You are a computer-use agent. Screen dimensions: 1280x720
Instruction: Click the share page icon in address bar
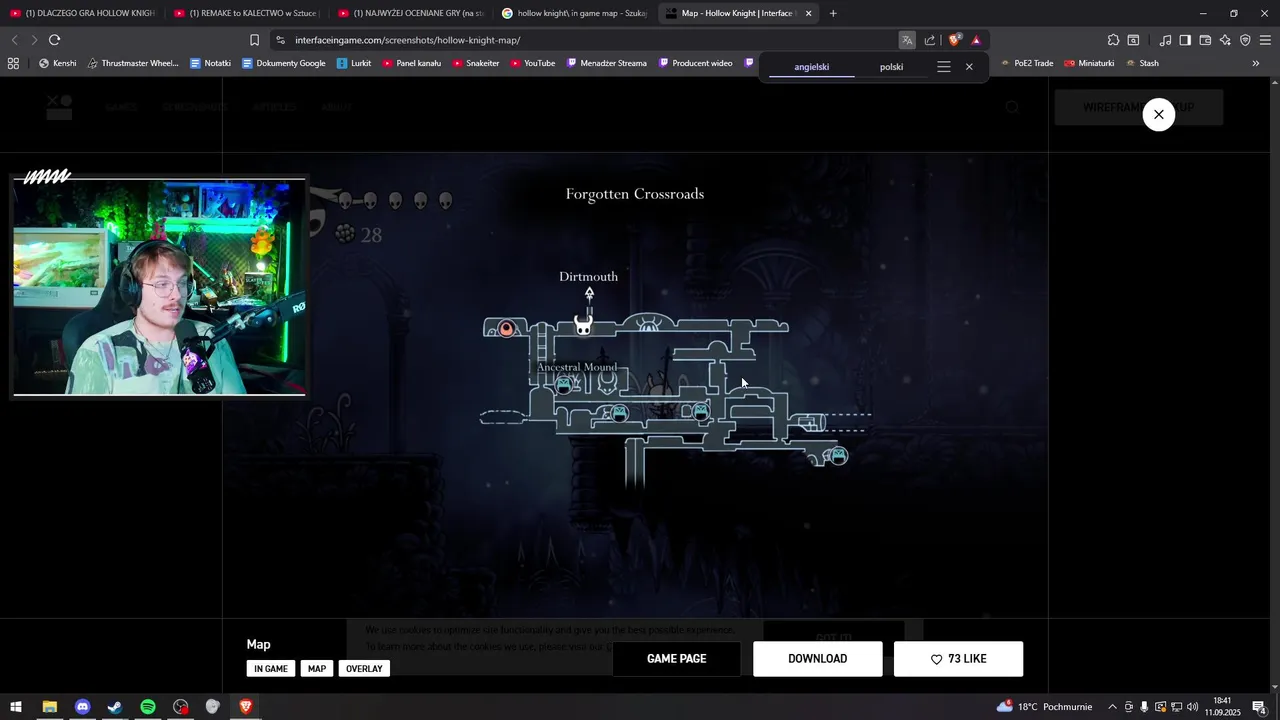pos(930,40)
